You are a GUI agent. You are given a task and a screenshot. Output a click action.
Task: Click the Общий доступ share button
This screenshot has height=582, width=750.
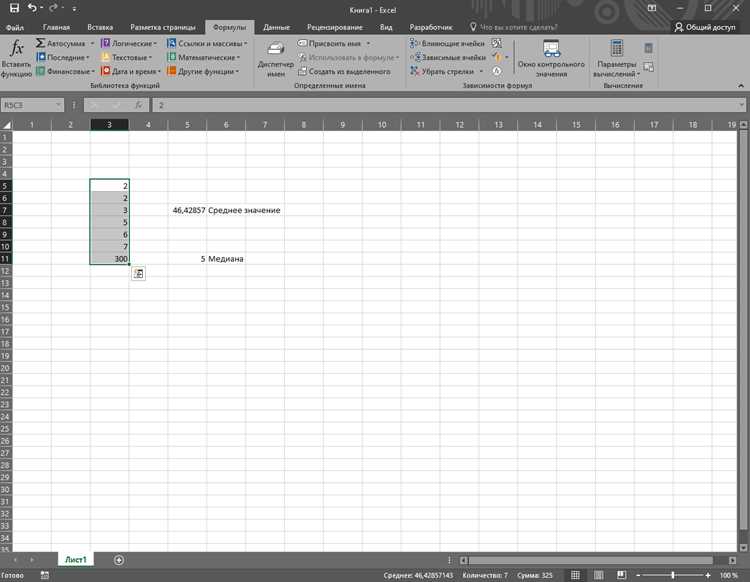click(705, 27)
